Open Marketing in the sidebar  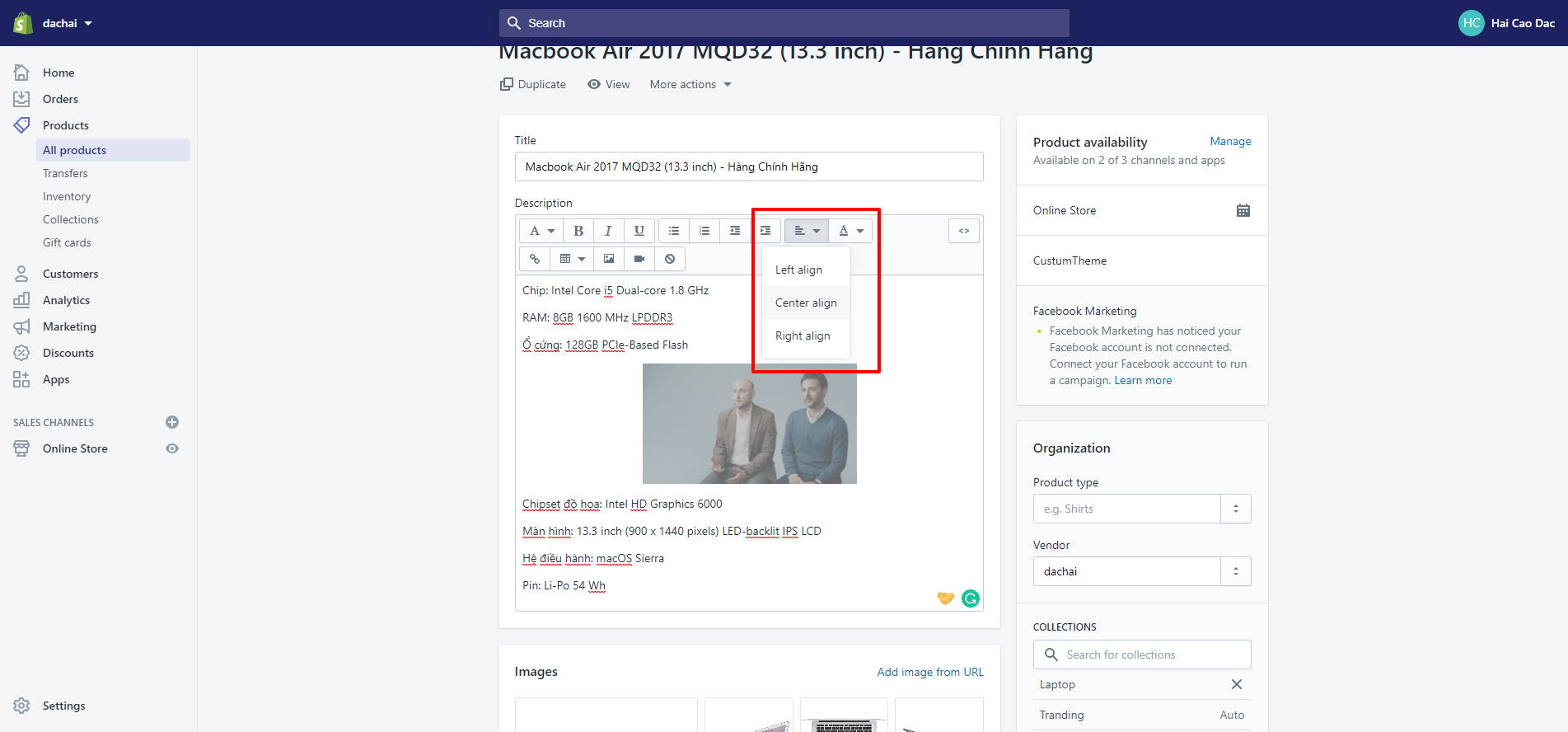pos(69,326)
